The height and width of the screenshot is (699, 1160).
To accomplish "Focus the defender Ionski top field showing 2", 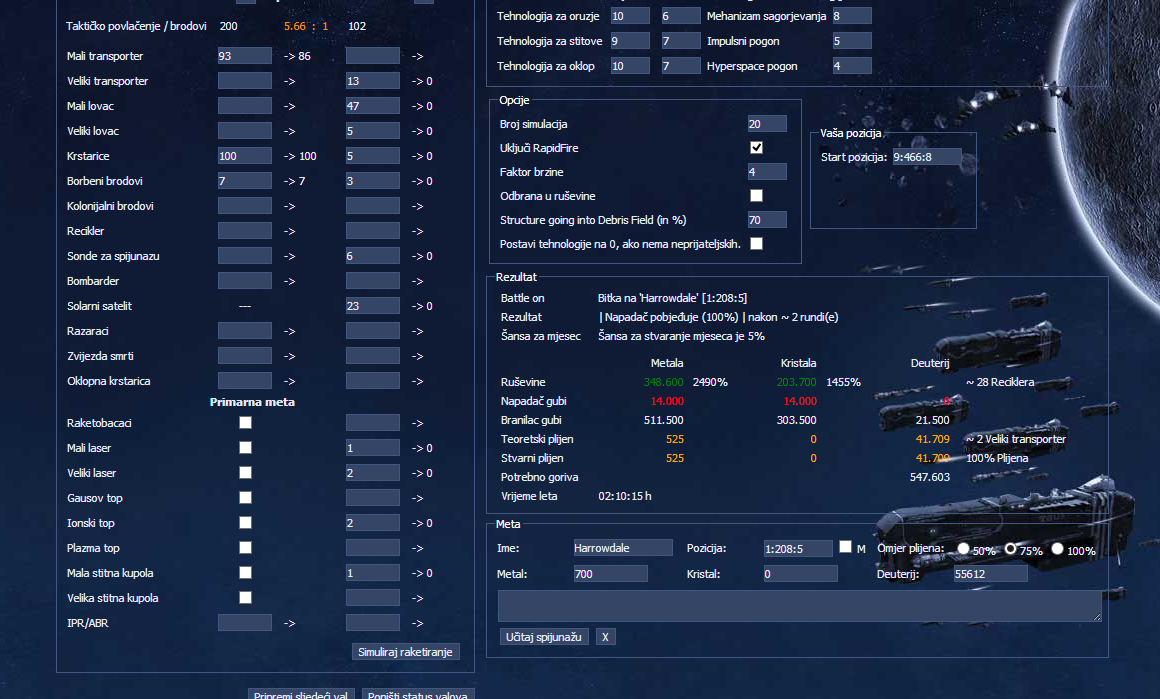I will tap(373, 523).
